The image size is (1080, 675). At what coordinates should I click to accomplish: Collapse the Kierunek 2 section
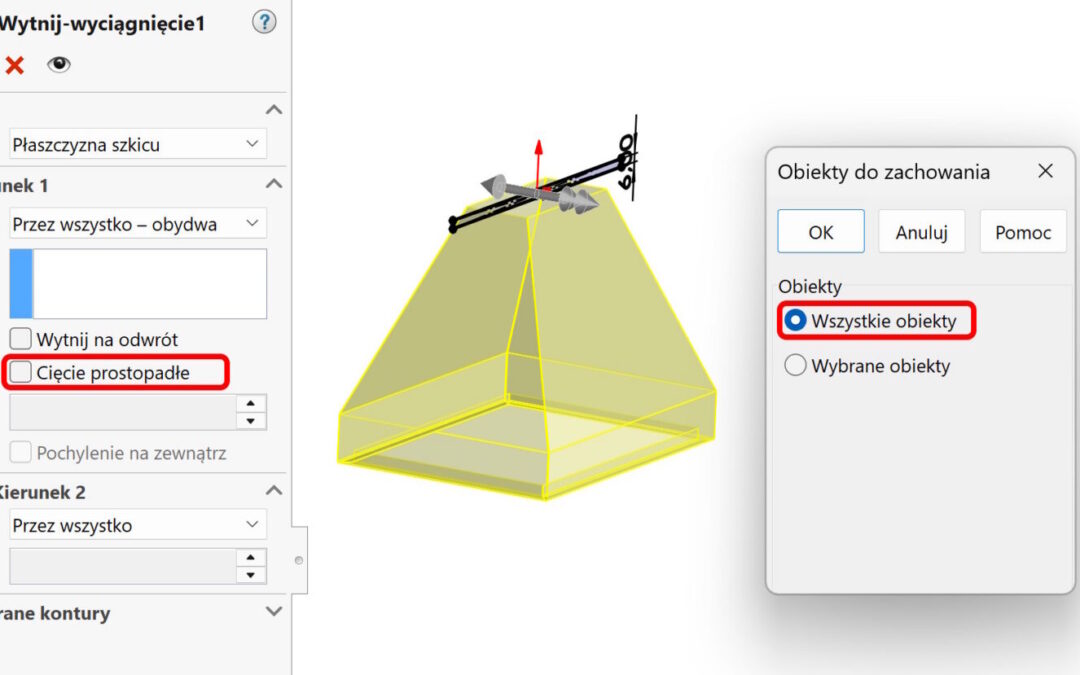tap(274, 491)
